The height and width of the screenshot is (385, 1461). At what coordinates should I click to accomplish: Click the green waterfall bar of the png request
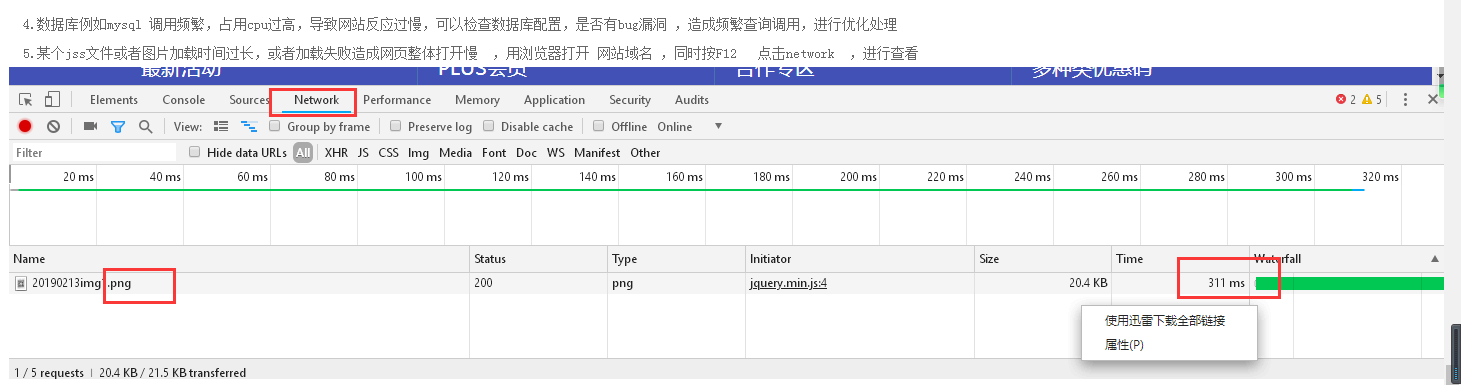pyautogui.click(x=1350, y=283)
